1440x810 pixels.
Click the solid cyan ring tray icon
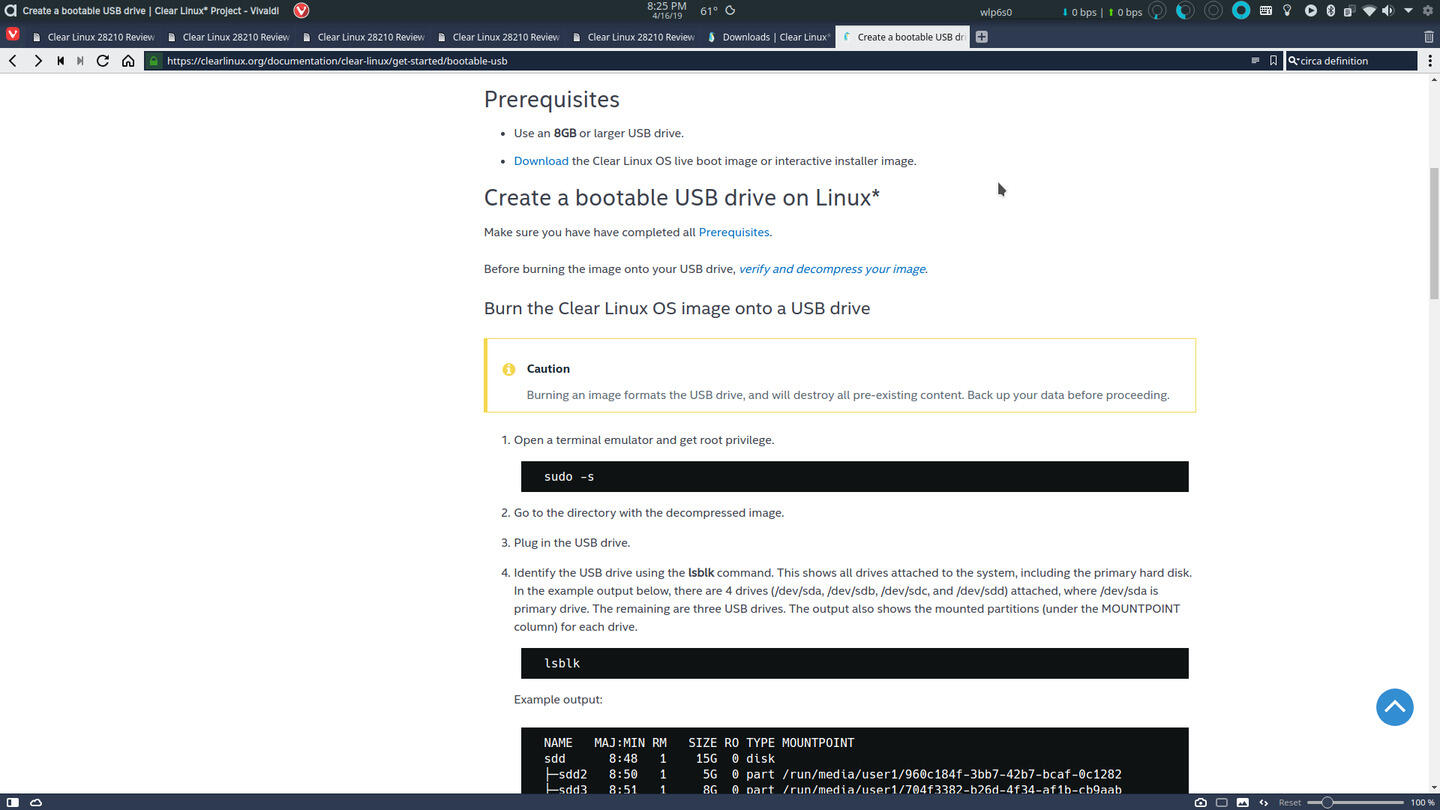click(x=1241, y=11)
